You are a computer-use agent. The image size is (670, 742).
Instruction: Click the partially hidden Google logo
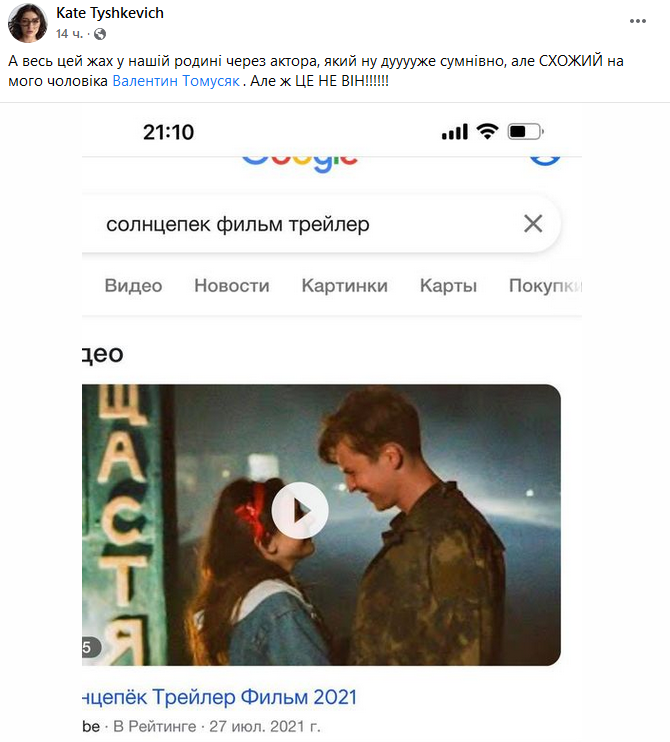point(300,163)
